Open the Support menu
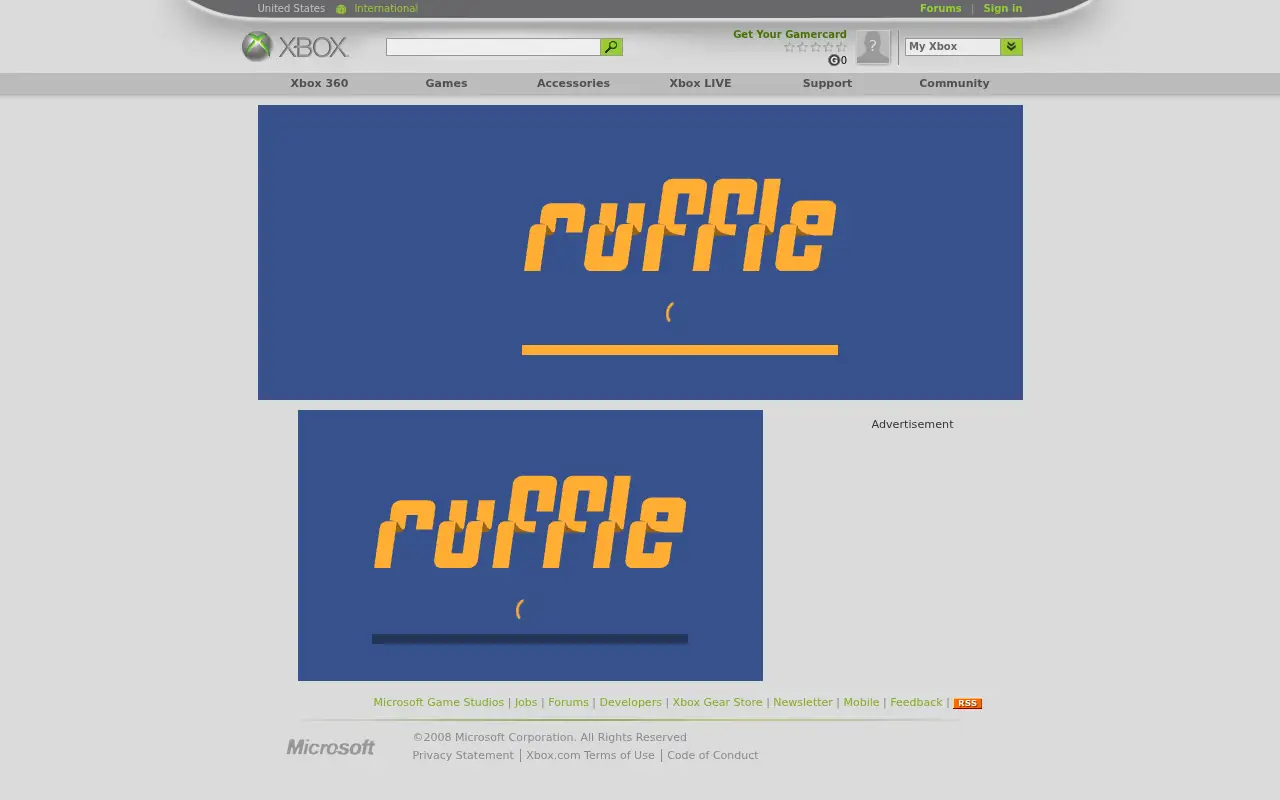Image resolution: width=1280 pixels, height=800 pixels. 827,84
